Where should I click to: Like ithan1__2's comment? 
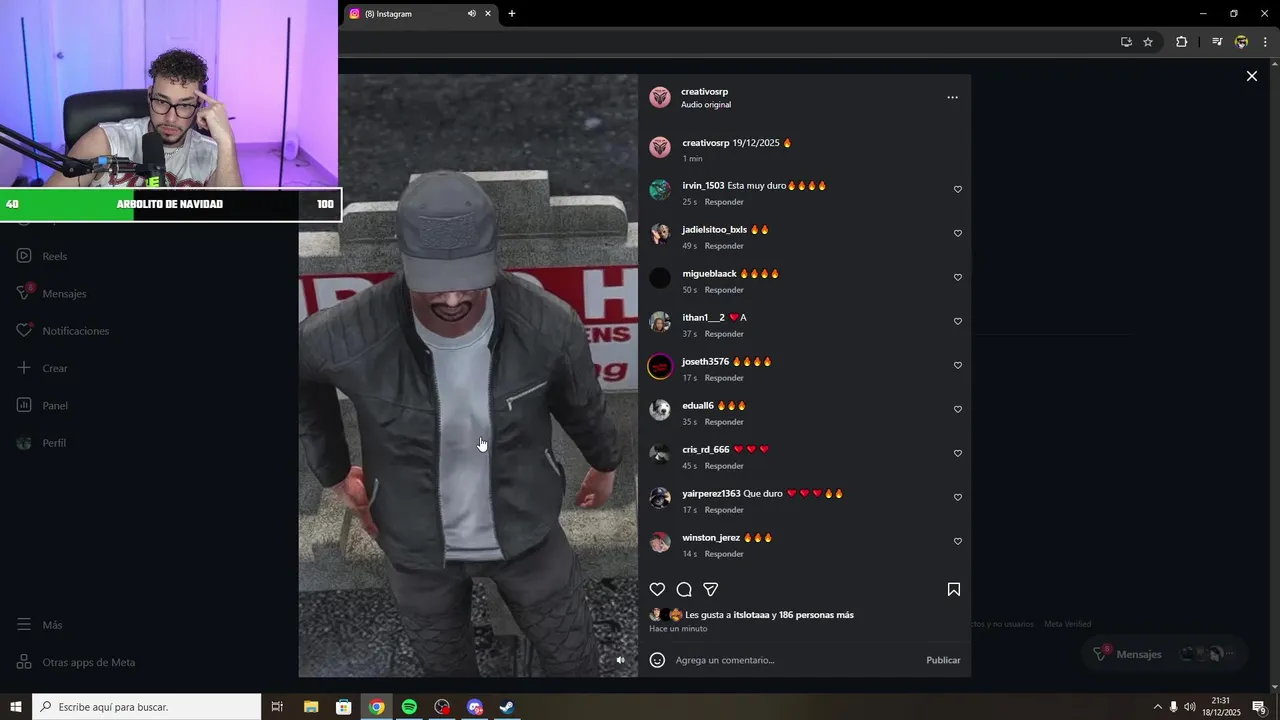coord(957,322)
